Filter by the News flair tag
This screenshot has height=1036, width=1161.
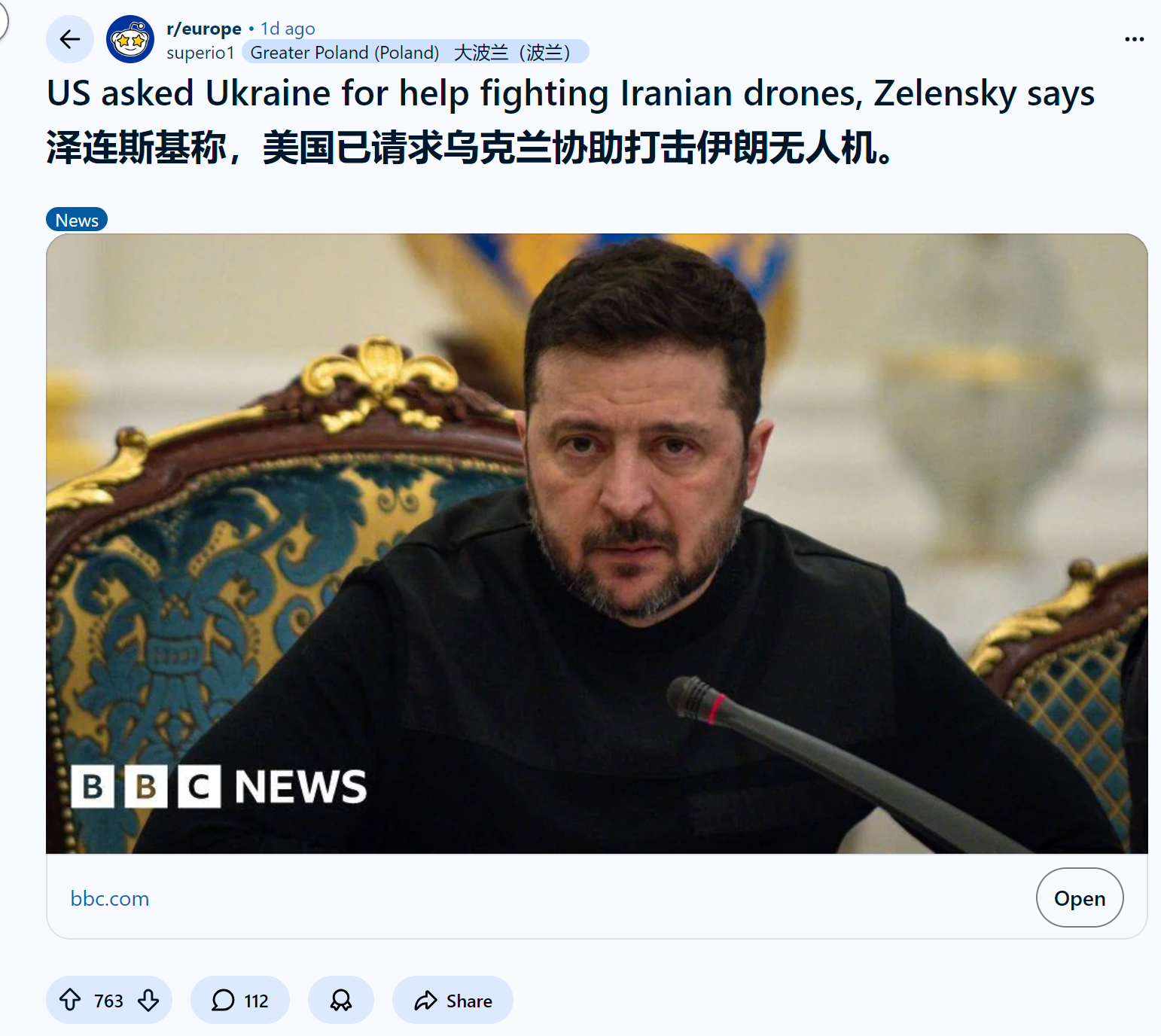[77, 220]
